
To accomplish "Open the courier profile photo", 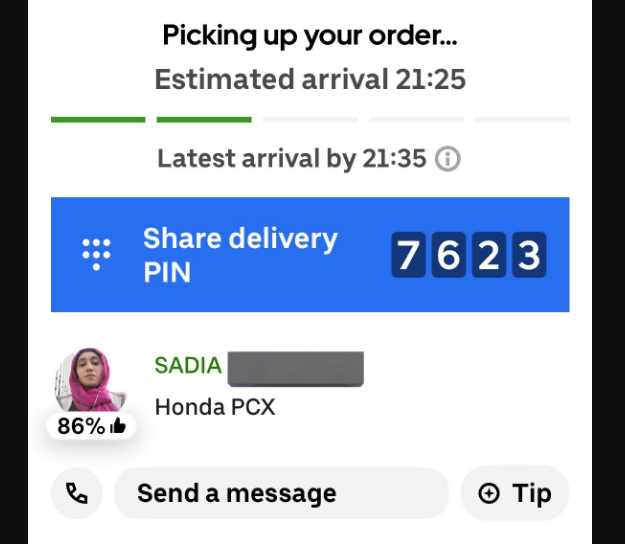I will 90,379.
